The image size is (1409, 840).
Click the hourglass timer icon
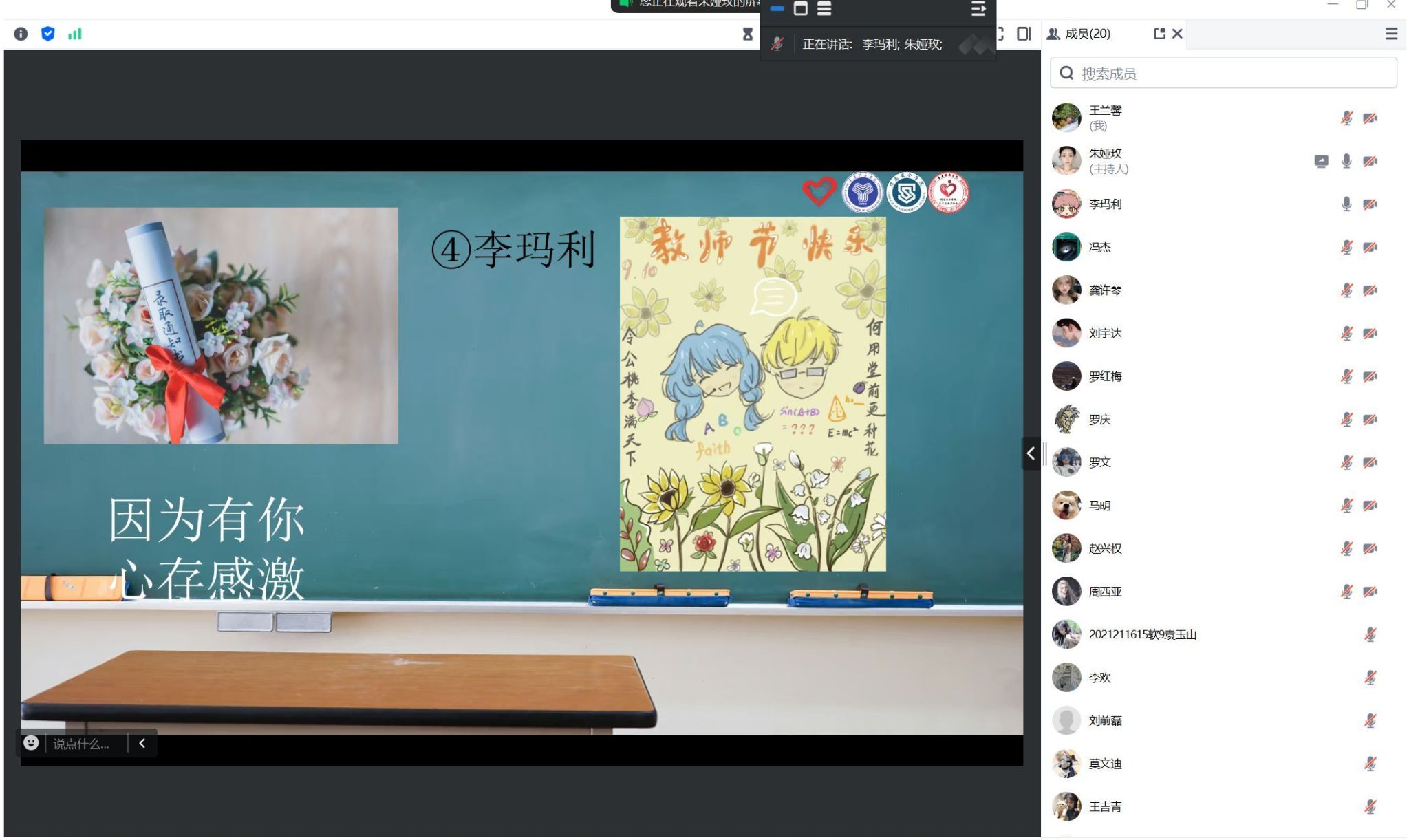coord(747,34)
